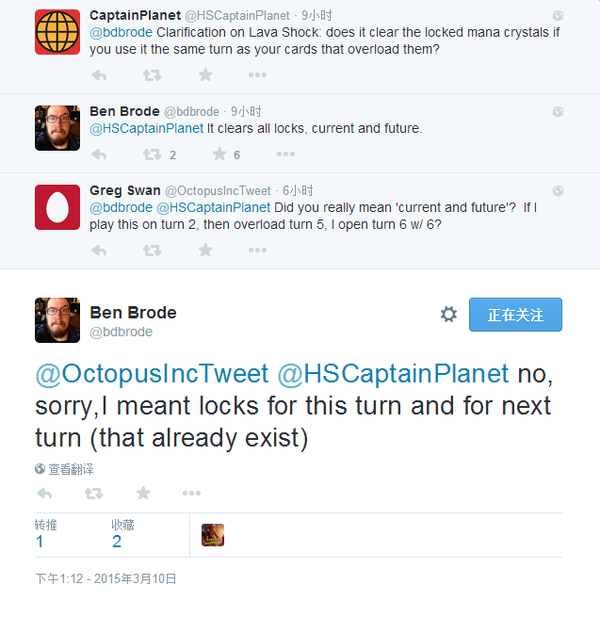Retweet the main Ben Brode tweet
The image size is (600, 617).
94,493
